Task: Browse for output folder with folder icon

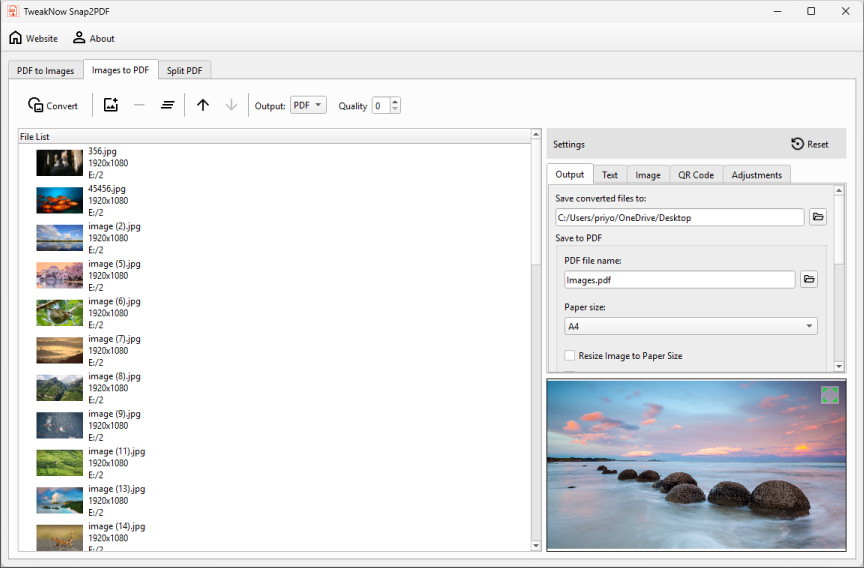Action: click(x=818, y=217)
